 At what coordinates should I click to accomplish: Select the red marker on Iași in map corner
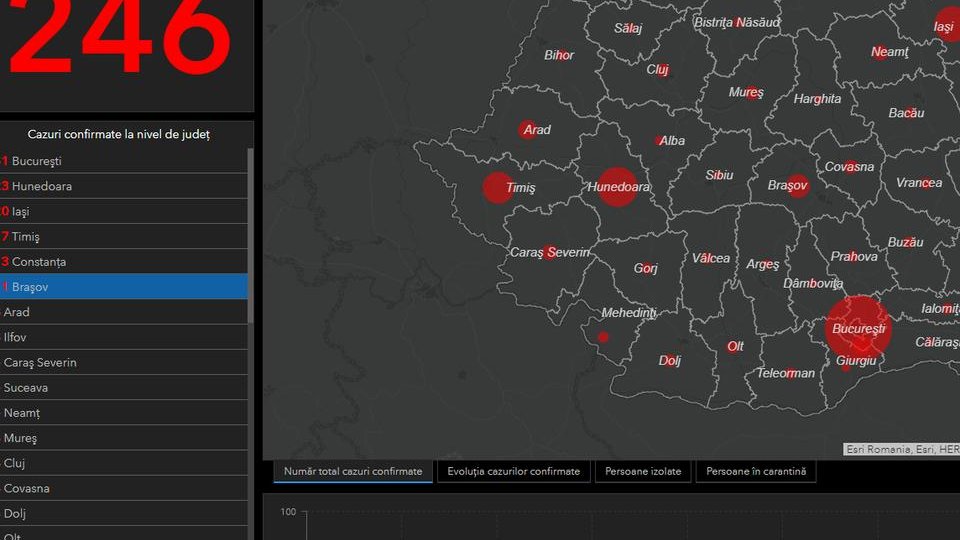[x=948, y=24]
